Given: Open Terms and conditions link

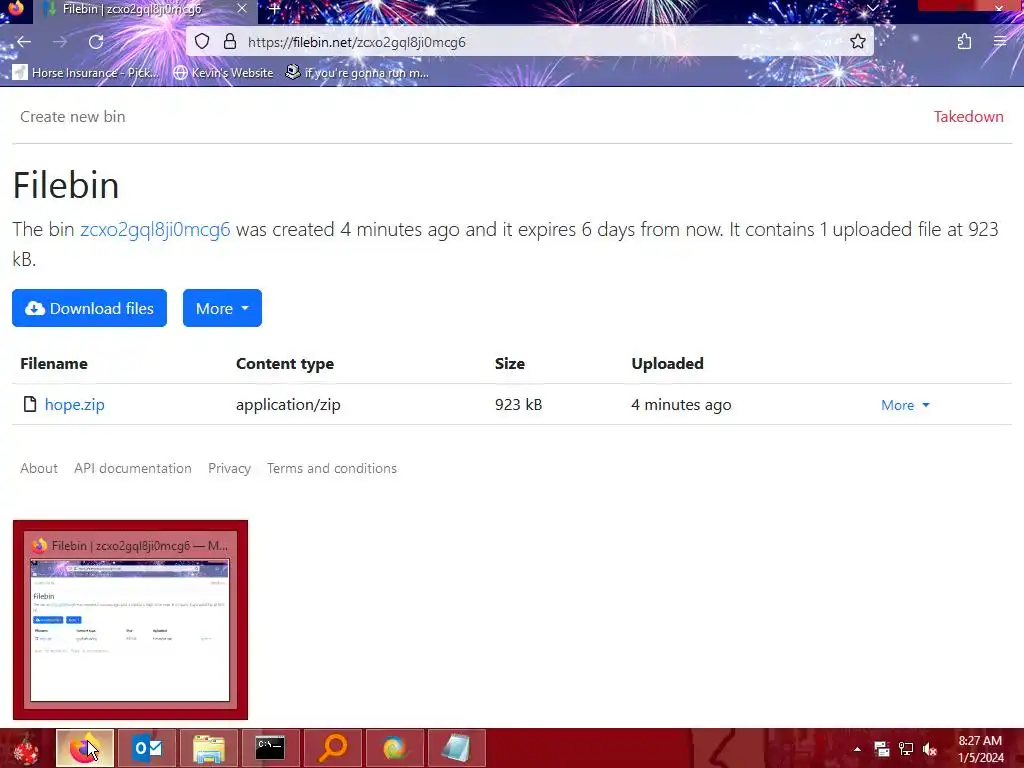Looking at the screenshot, I should tap(332, 468).
